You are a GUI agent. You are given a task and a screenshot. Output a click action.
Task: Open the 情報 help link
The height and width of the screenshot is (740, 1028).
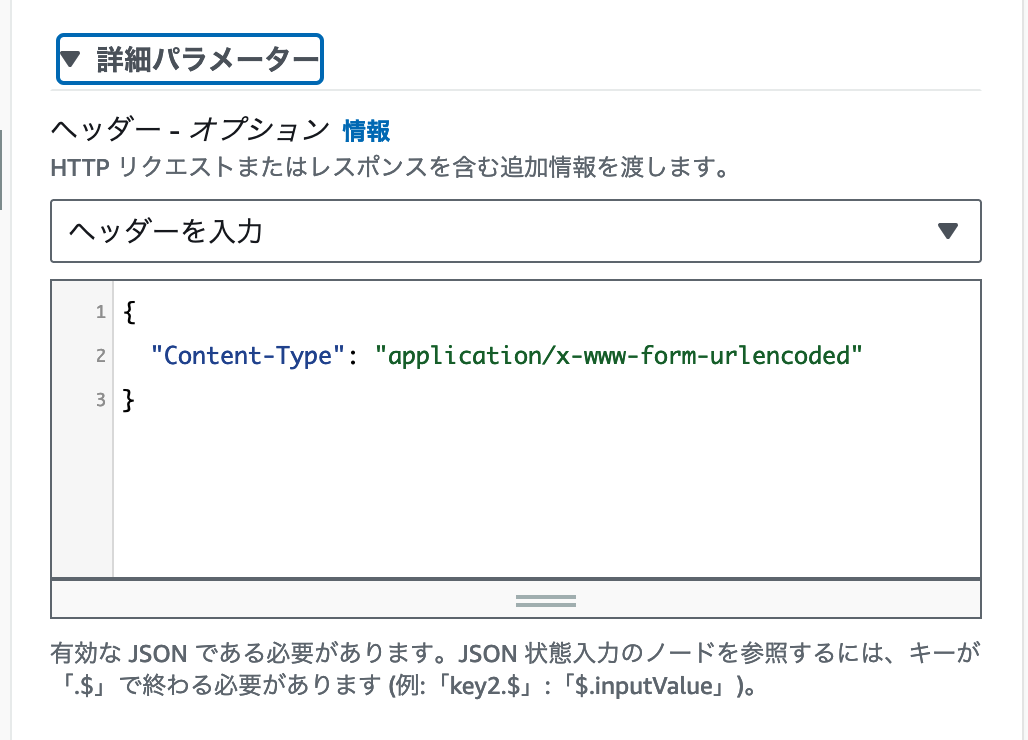(x=366, y=130)
